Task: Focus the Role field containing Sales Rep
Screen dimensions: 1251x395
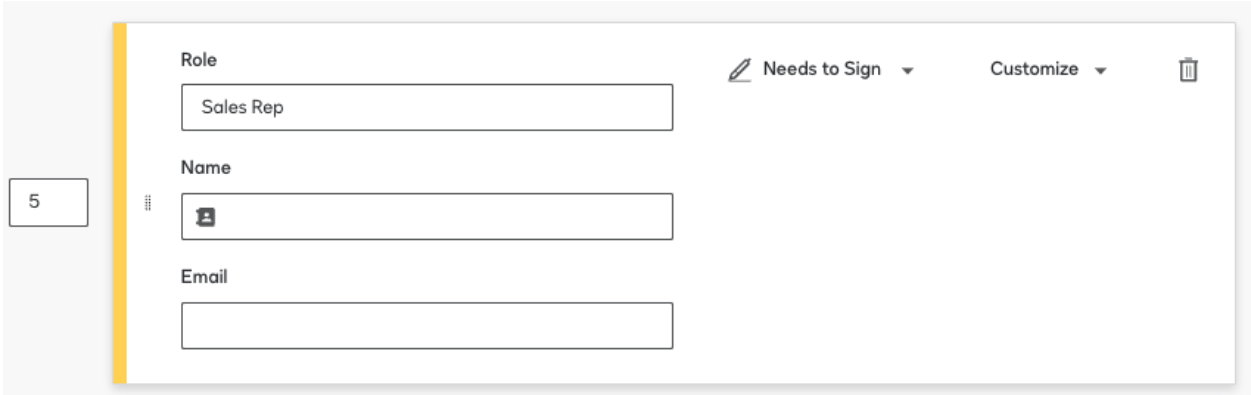Action: pyautogui.click(x=427, y=107)
